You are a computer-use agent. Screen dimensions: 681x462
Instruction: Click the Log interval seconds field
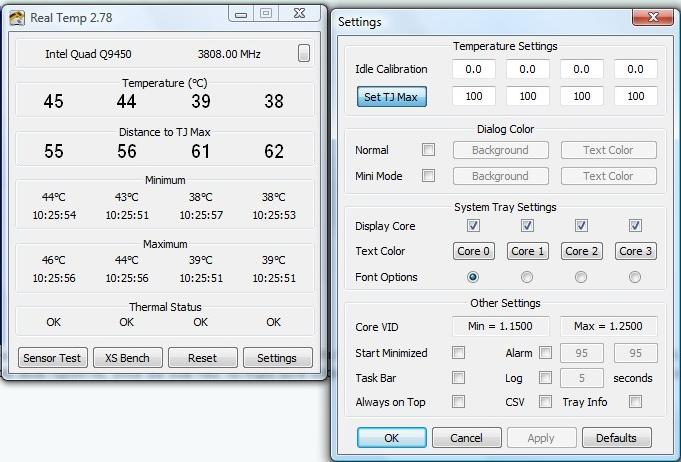point(582,378)
